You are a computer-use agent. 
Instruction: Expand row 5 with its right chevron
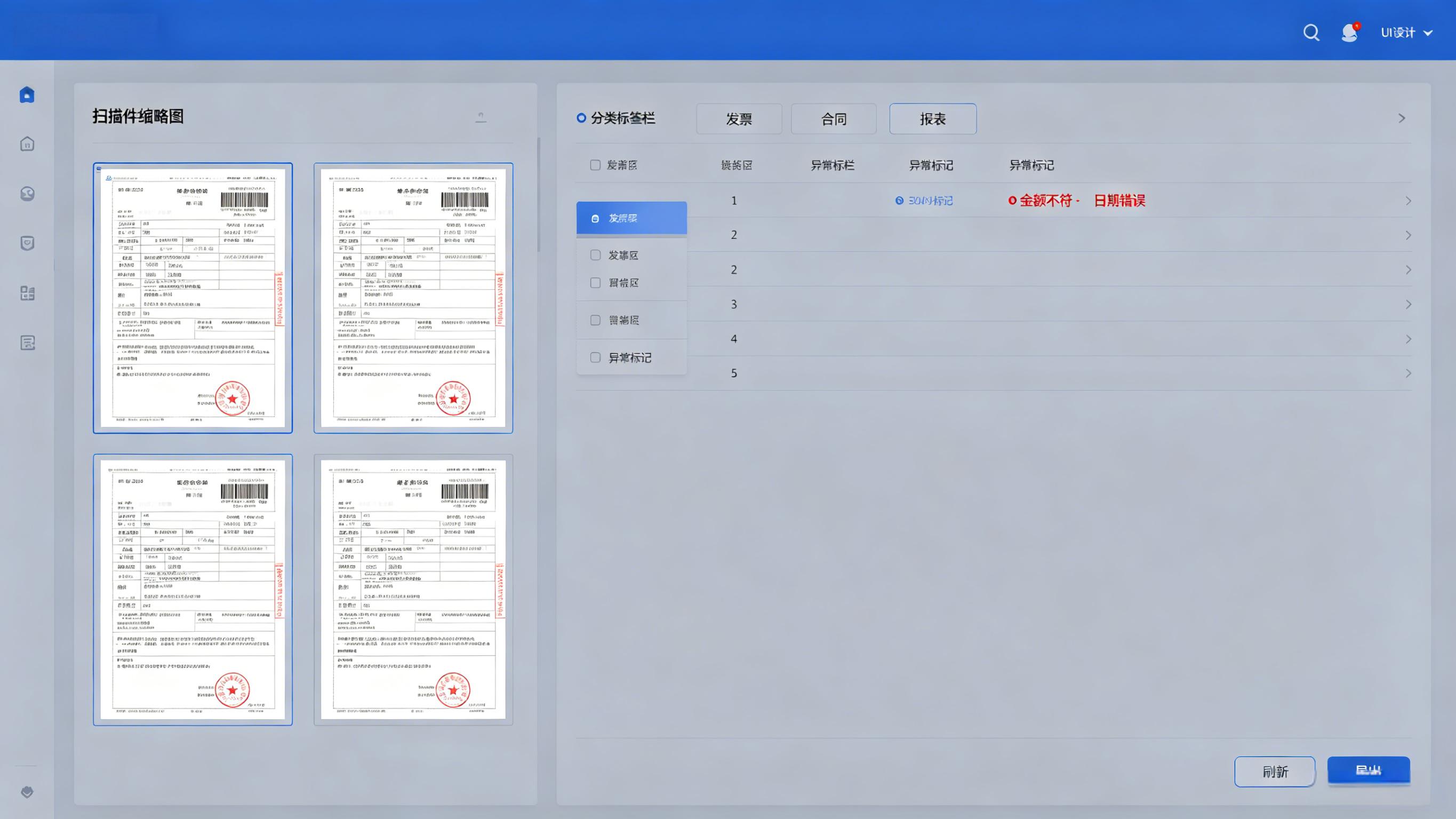(1408, 373)
